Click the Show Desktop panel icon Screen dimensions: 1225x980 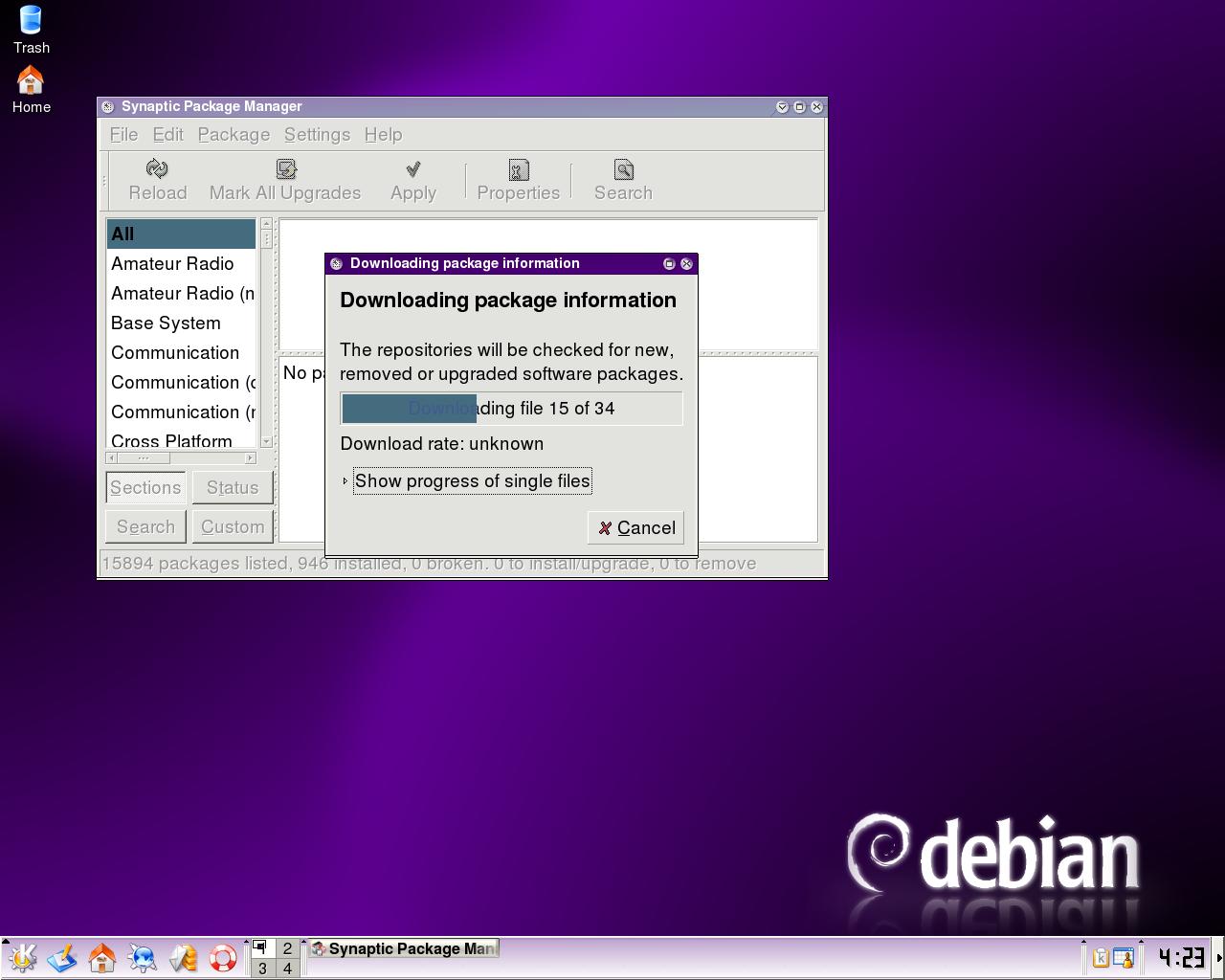(62, 958)
